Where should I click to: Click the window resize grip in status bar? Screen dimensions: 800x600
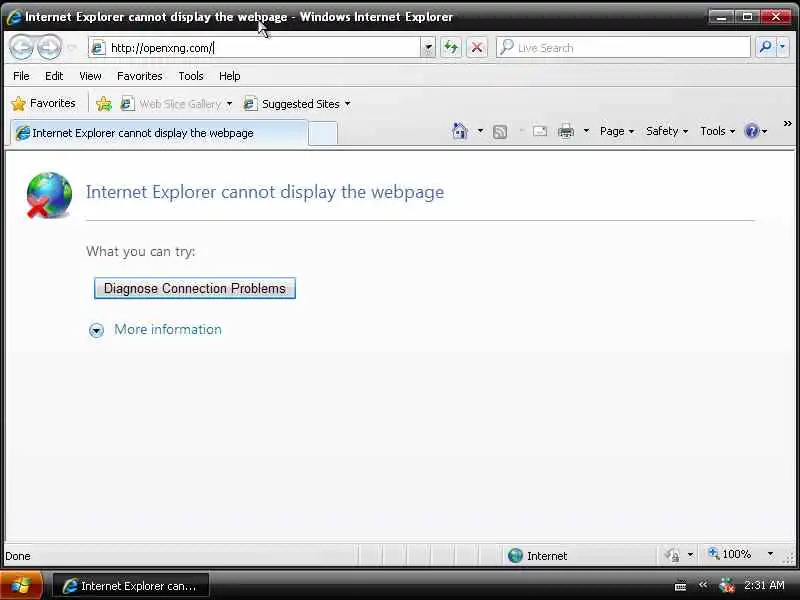click(788, 558)
